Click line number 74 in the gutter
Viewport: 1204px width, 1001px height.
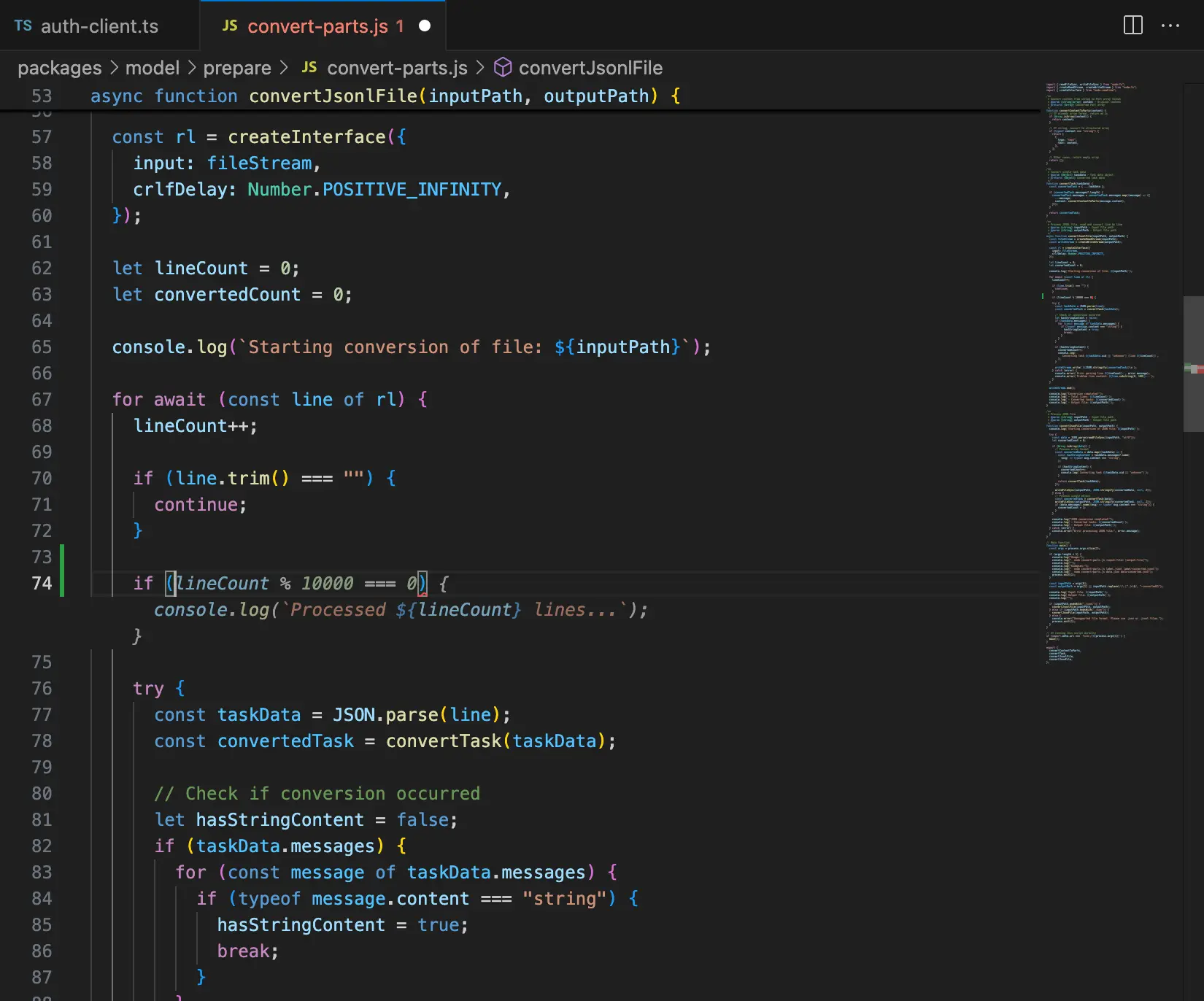pyautogui.click(x=42, y=584)
